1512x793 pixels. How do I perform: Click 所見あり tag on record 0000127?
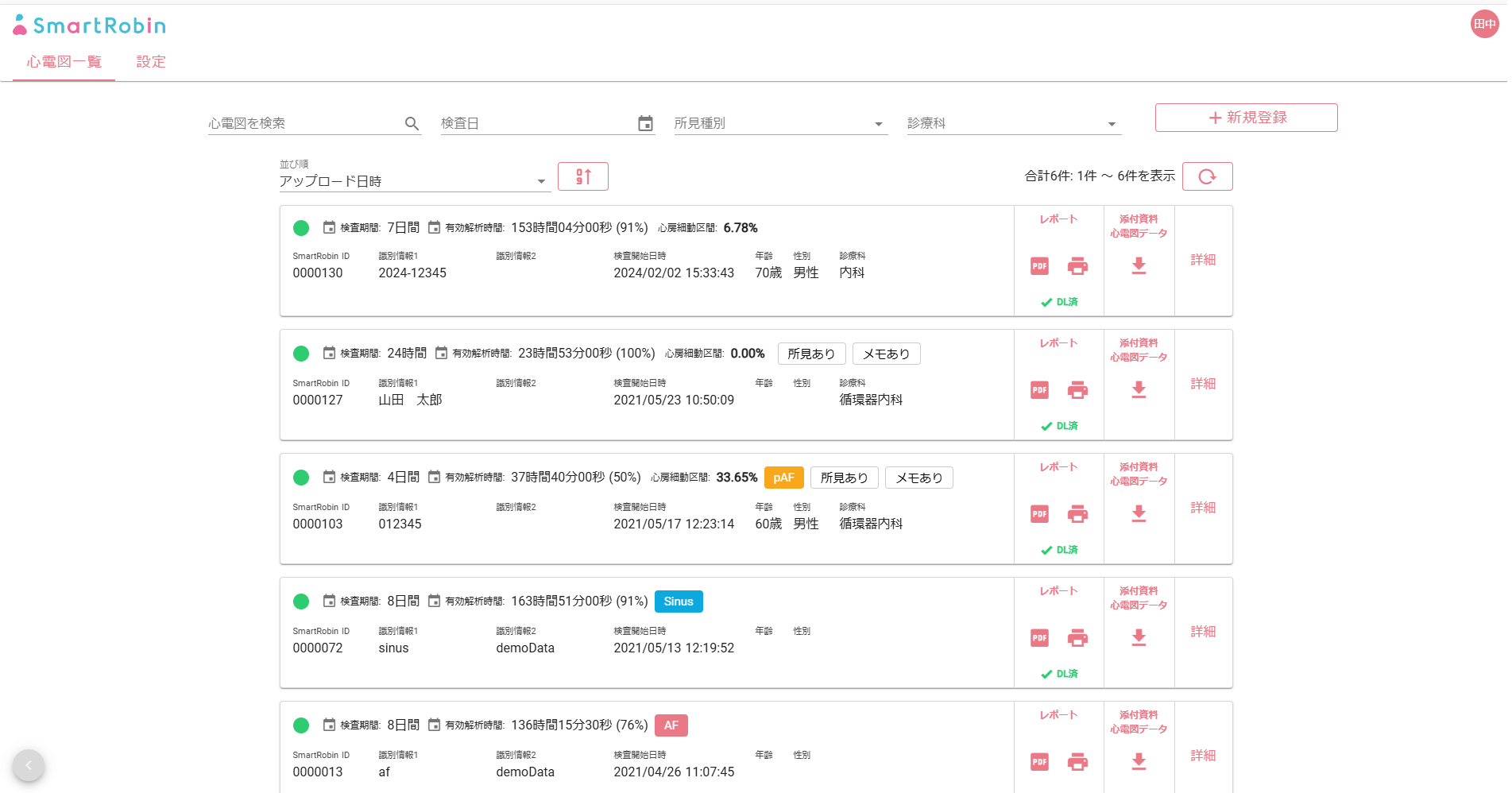[811, 354]
